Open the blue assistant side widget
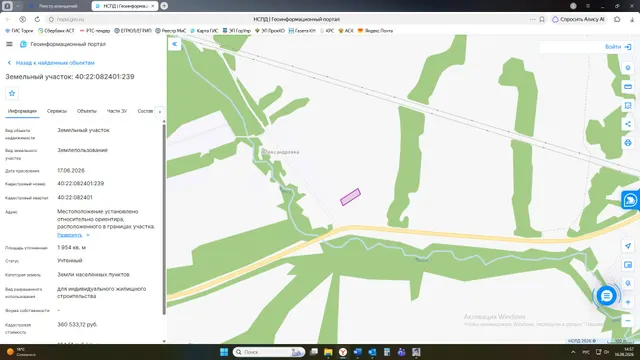640x360 pixels. [631, 200]
